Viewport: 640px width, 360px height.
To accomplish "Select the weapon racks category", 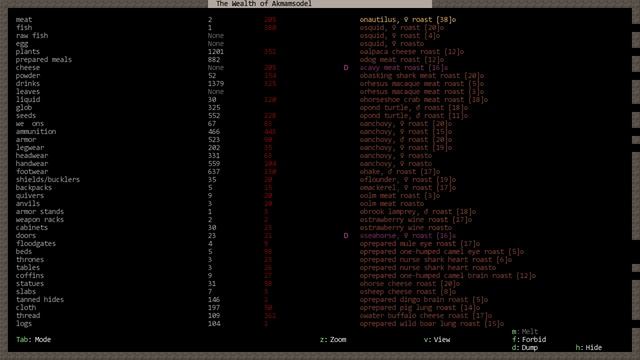I will (x=40, y=220).
